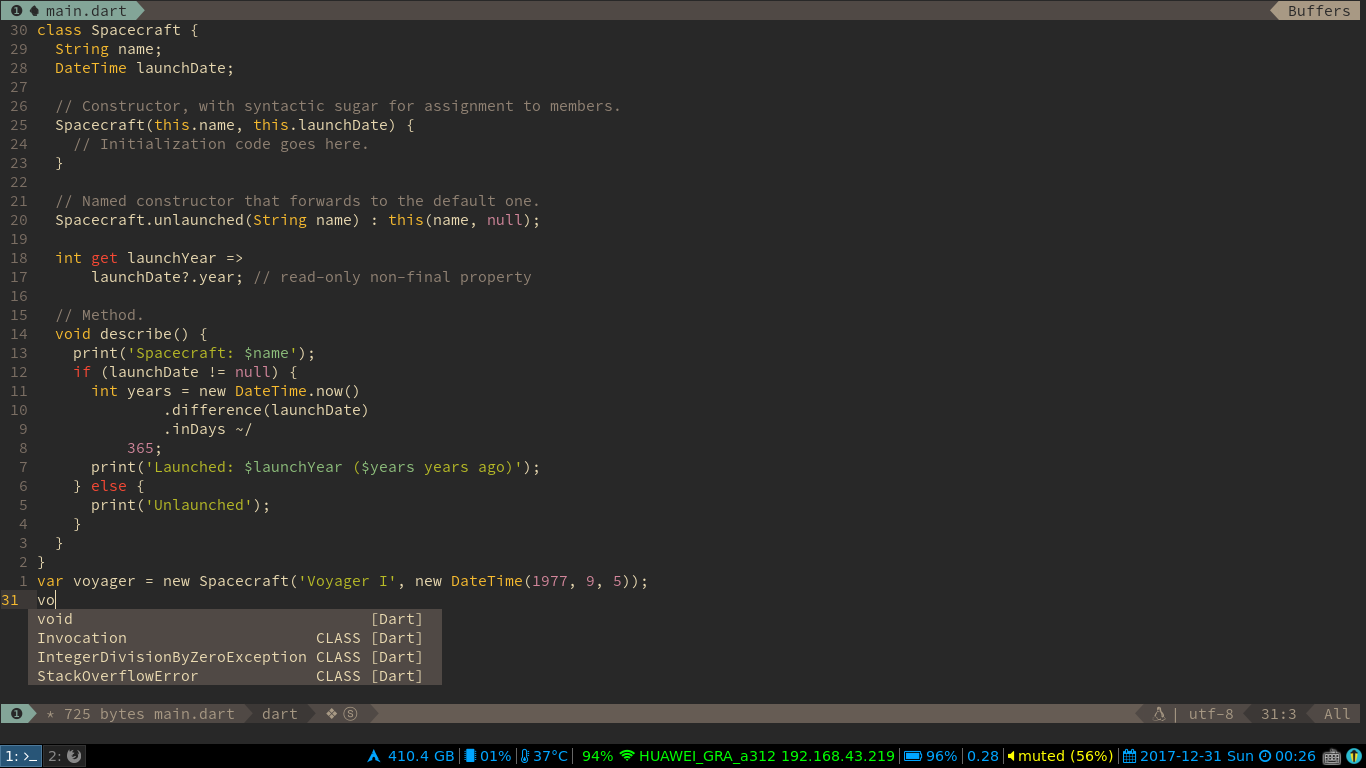Click 'void describe() {' method line
The height and width of the screenshot is (768, 1366).
(131, 334)
